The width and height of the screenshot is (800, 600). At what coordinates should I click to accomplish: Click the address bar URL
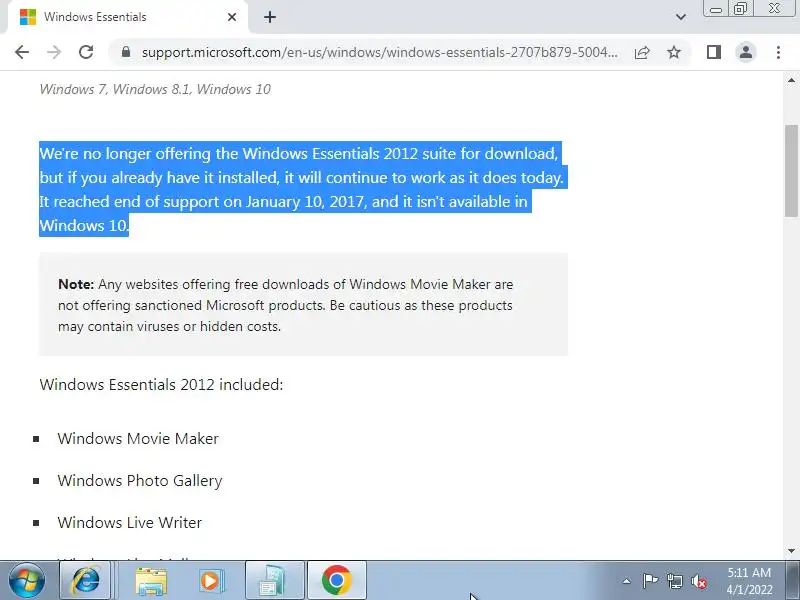click(379, 52)
